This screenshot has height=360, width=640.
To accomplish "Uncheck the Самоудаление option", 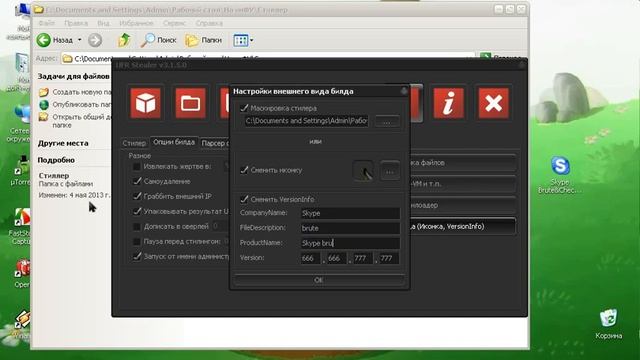I will click(137, 181).
